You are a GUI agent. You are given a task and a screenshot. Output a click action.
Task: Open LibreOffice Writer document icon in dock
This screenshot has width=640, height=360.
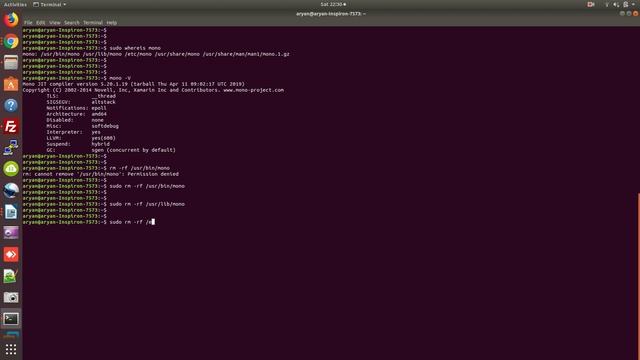click(11, 212)
